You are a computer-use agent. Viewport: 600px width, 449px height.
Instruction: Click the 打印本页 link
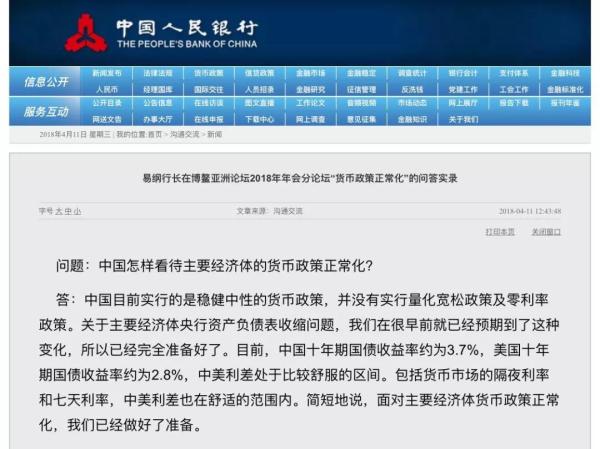(500, 232)
